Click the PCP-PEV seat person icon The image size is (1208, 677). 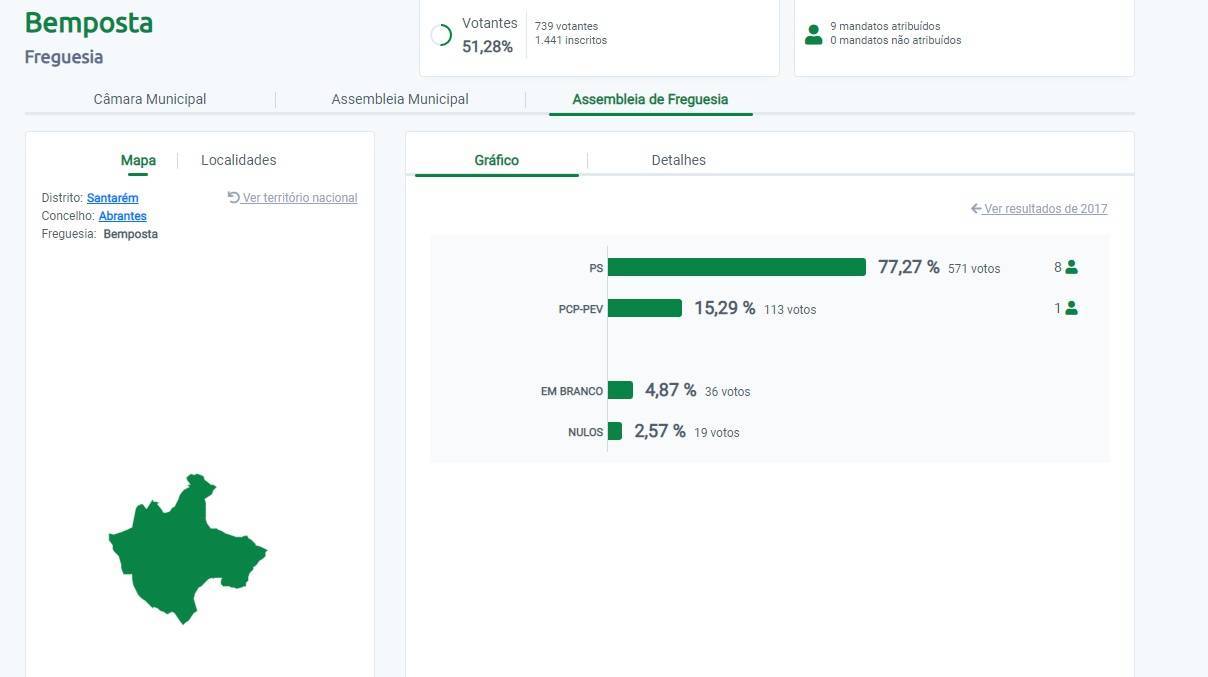coord(1072,308)
